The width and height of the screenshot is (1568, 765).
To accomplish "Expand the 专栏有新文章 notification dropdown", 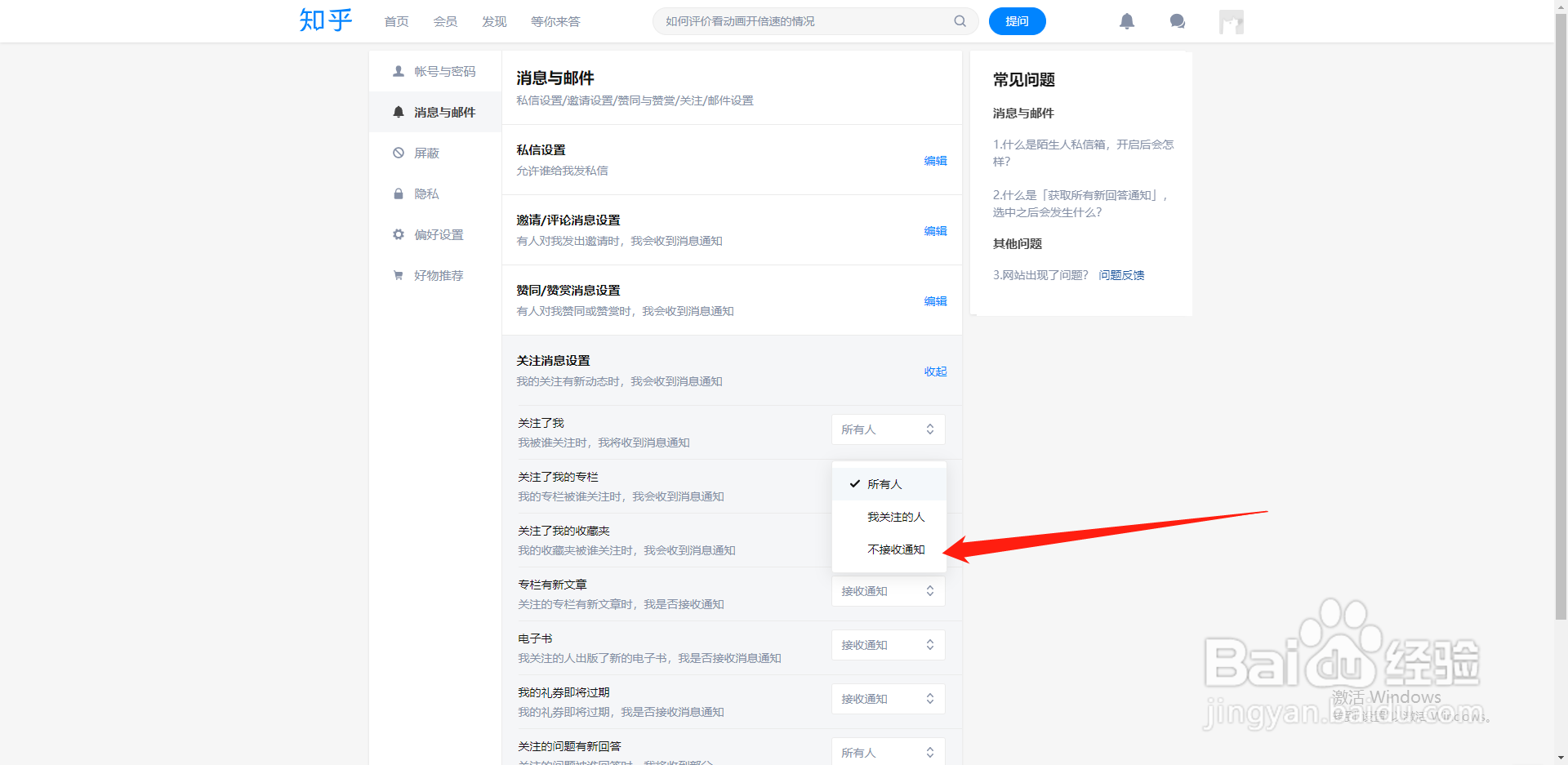I will tap(888, 590).
